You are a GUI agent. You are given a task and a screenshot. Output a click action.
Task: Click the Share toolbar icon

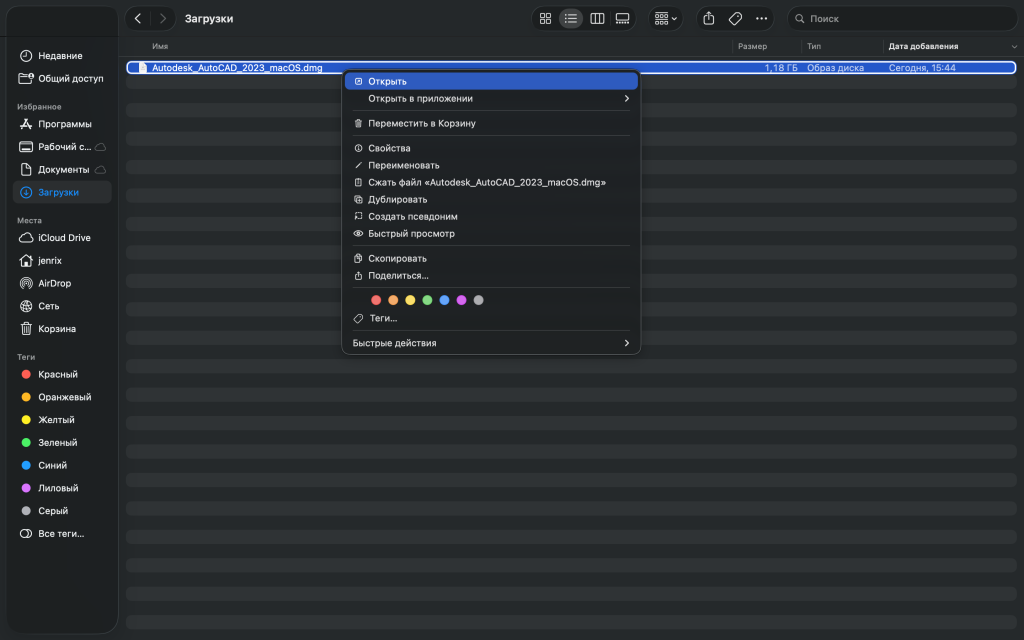click(709, 18)
